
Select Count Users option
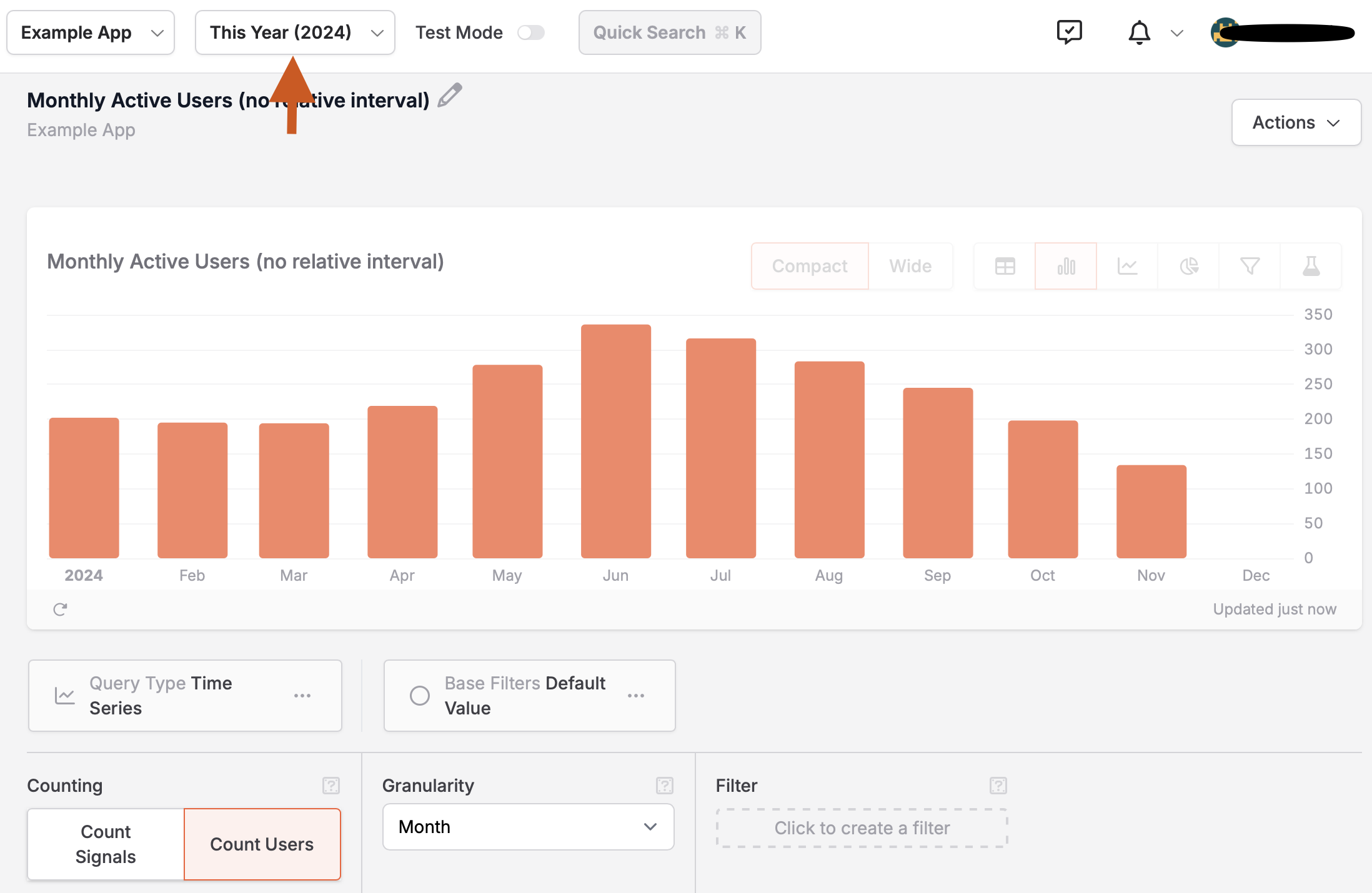coord(262,844)
